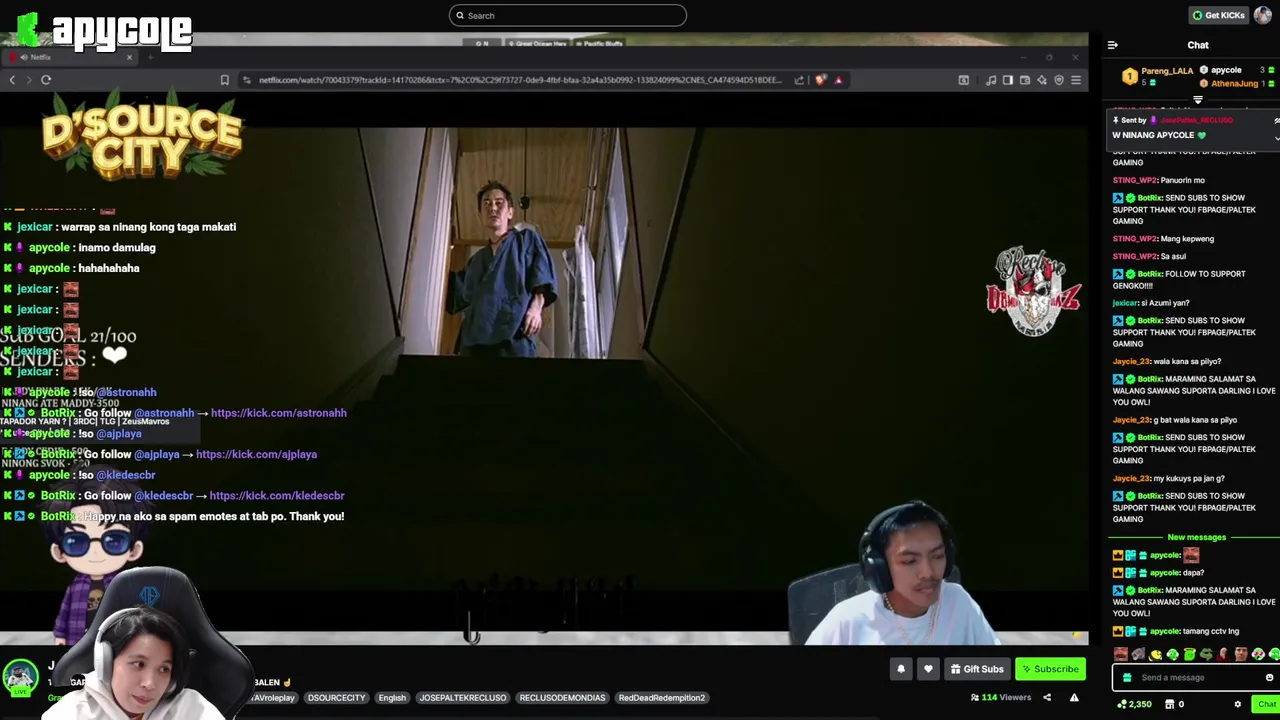Click the Chat panel title
The width and height of the screenshot is (1280, 720).
[x=1197, y=45]
